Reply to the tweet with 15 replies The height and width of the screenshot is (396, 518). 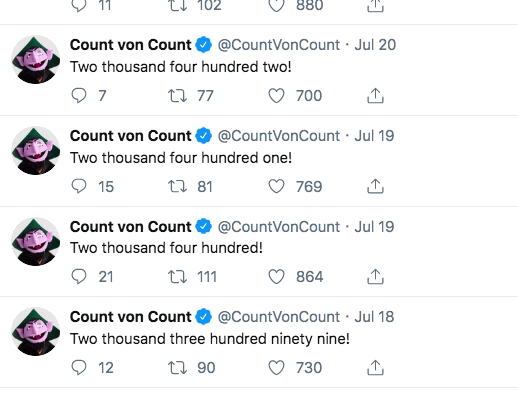click(79, 186)
